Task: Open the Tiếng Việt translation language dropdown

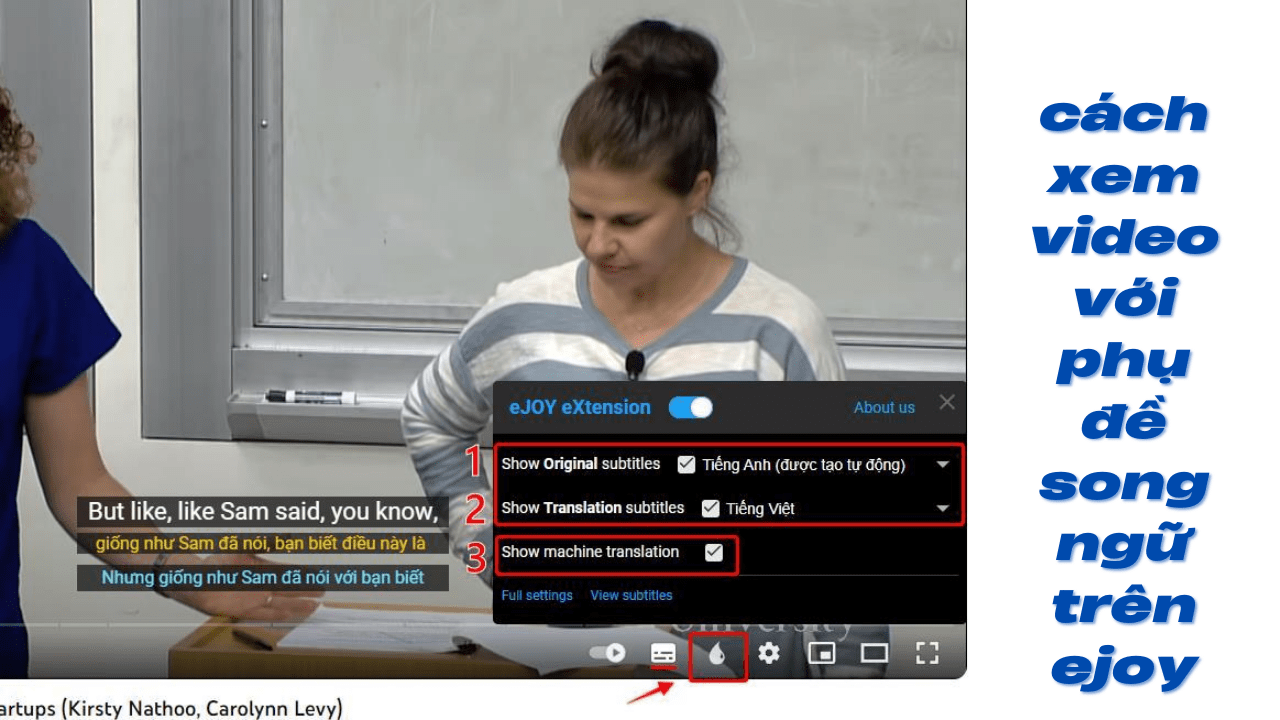Action: pos(942,509)
